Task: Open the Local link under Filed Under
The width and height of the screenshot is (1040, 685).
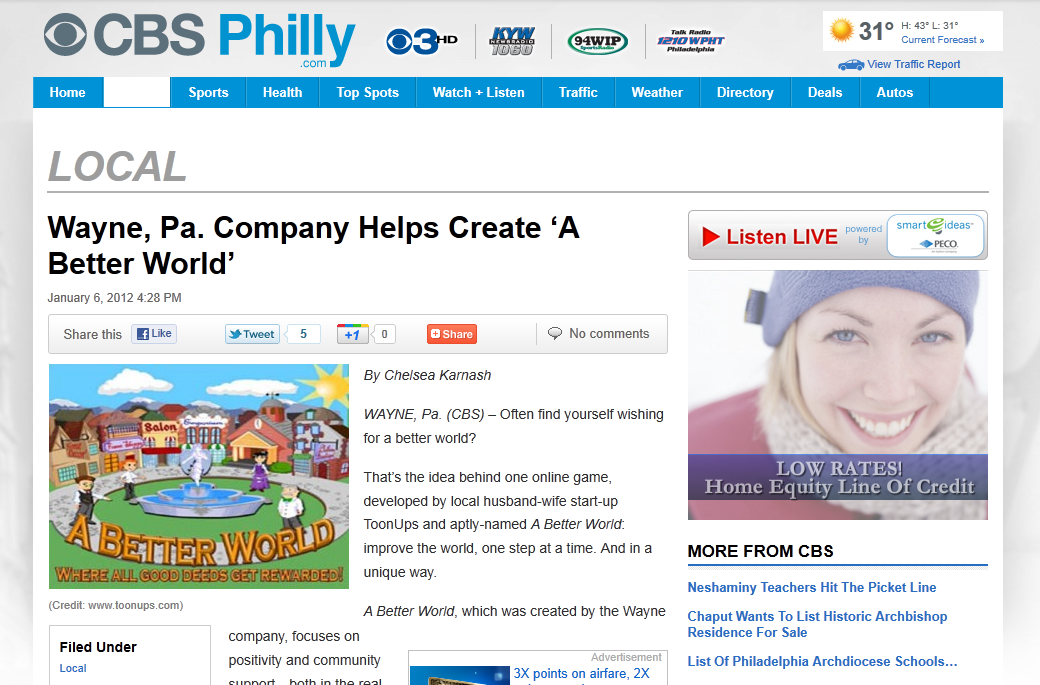Action: click(x=73, y=668)
